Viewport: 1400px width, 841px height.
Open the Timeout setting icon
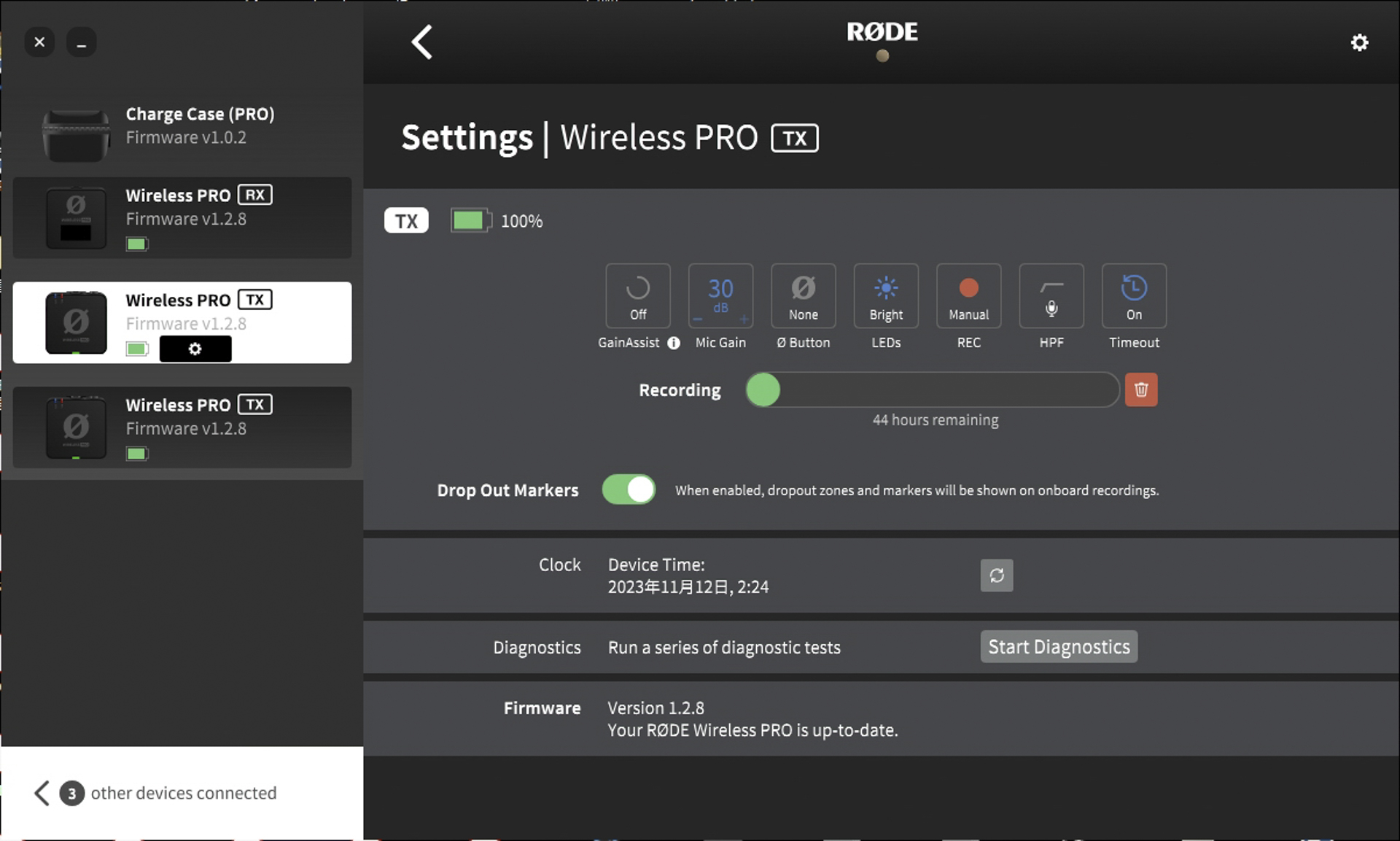click(x=1134, y=296)
